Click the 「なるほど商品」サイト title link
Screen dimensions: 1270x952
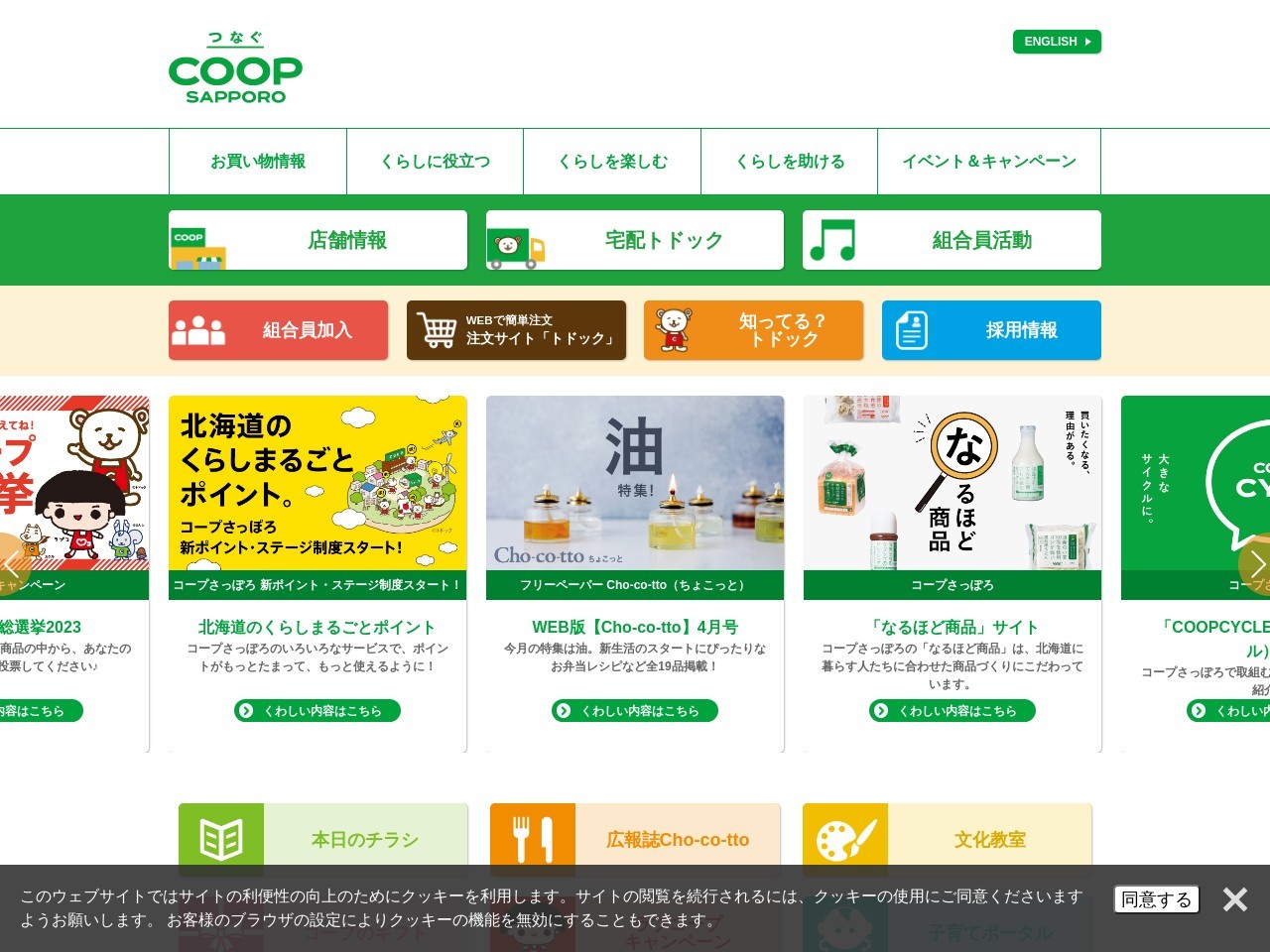pyautogui.click(x=952, y=627)
